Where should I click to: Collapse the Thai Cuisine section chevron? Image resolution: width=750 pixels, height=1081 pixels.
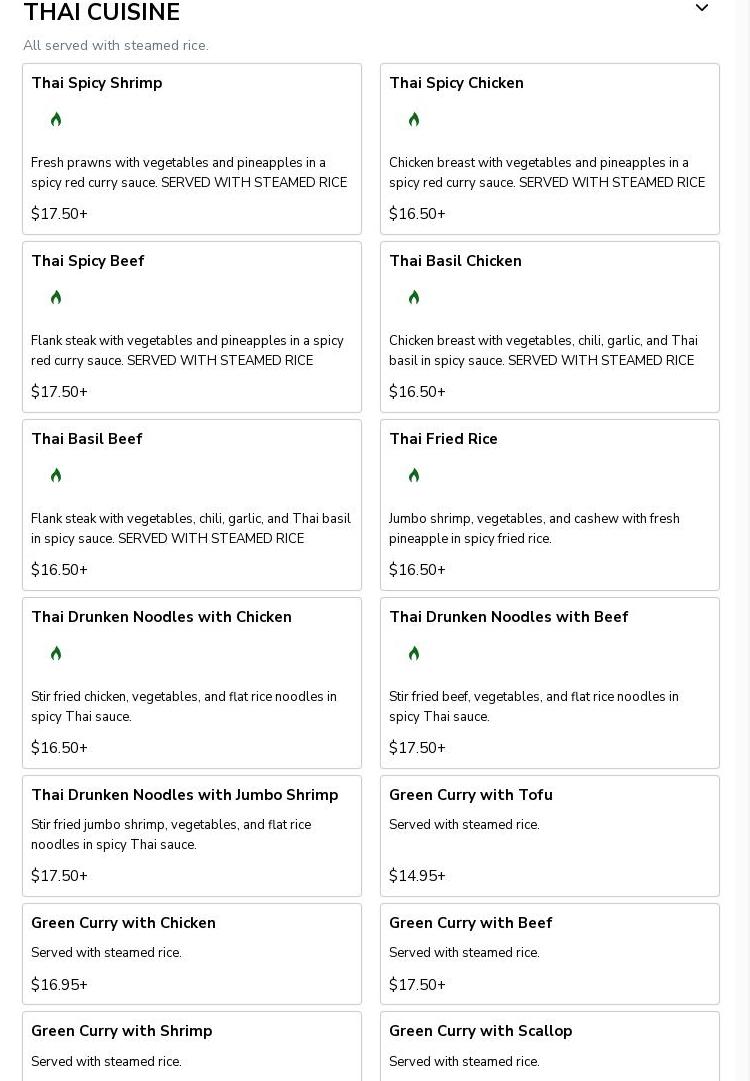(702, 8)
